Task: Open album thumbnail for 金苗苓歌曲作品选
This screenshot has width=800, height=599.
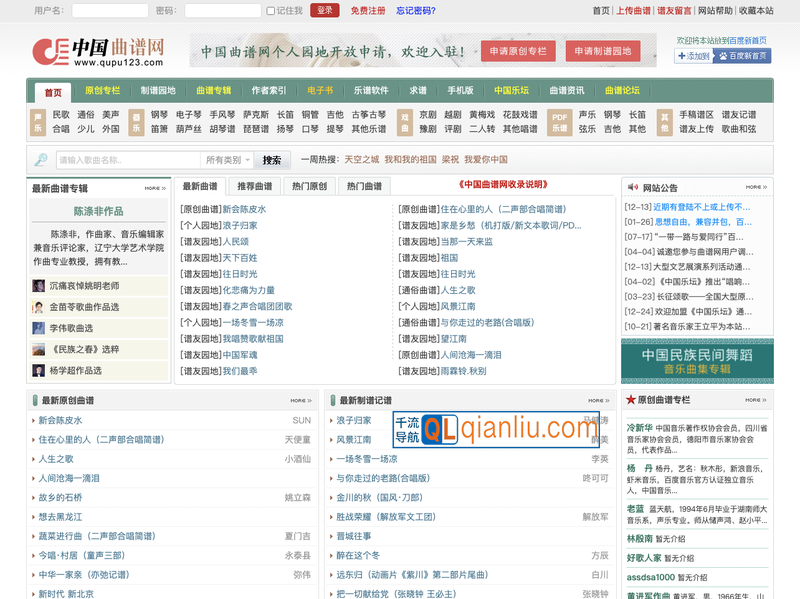Action: coord(38,307)
